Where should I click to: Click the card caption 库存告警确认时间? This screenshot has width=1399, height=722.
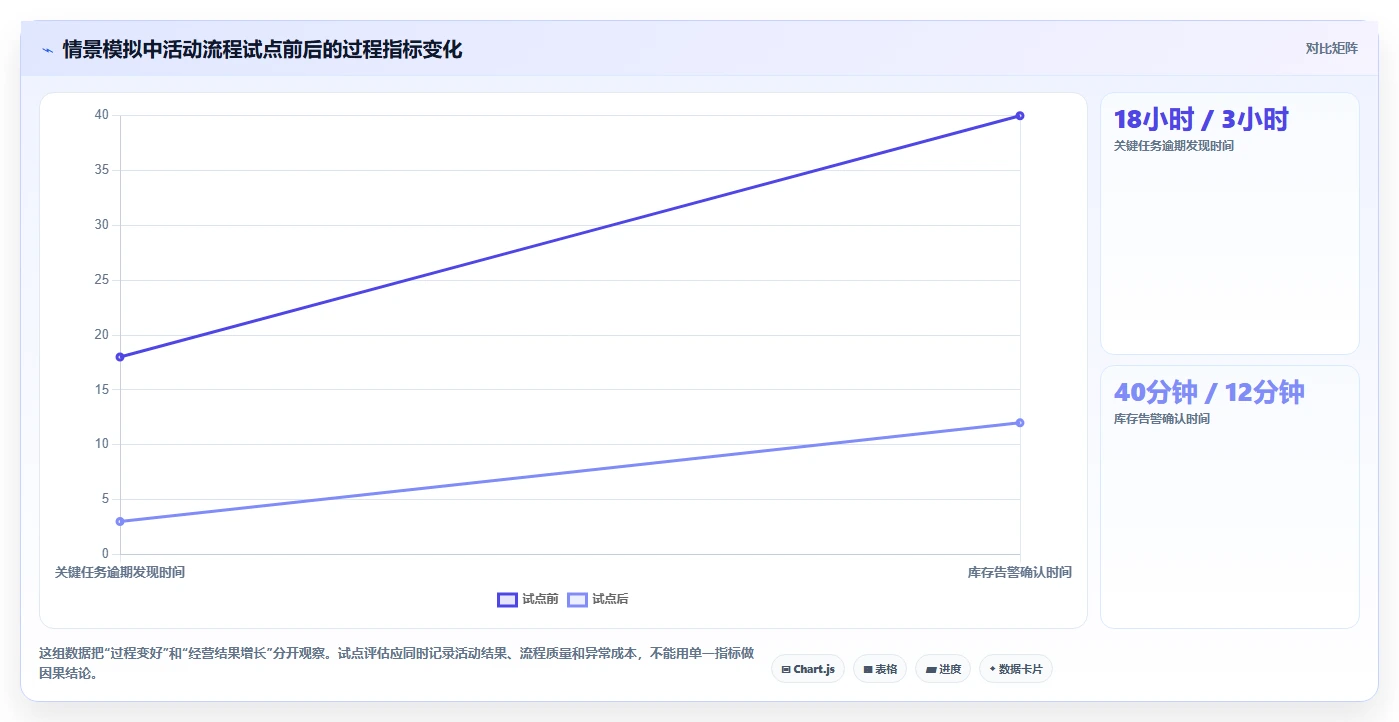pos(1162,419)
